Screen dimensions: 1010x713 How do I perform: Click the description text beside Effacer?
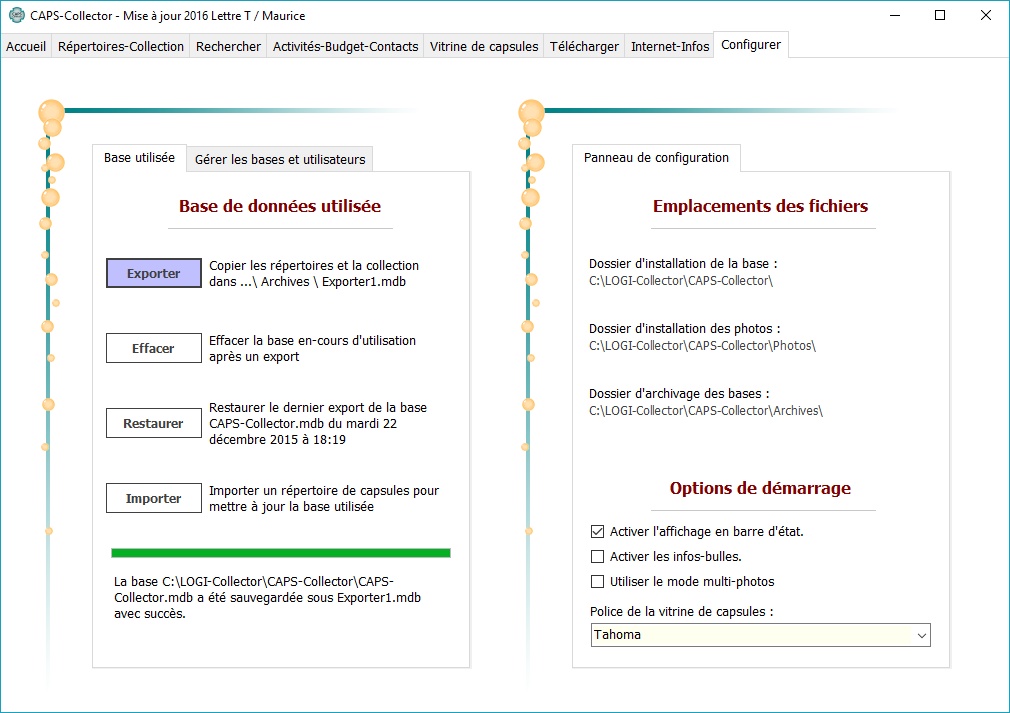(x=312, y=348)
